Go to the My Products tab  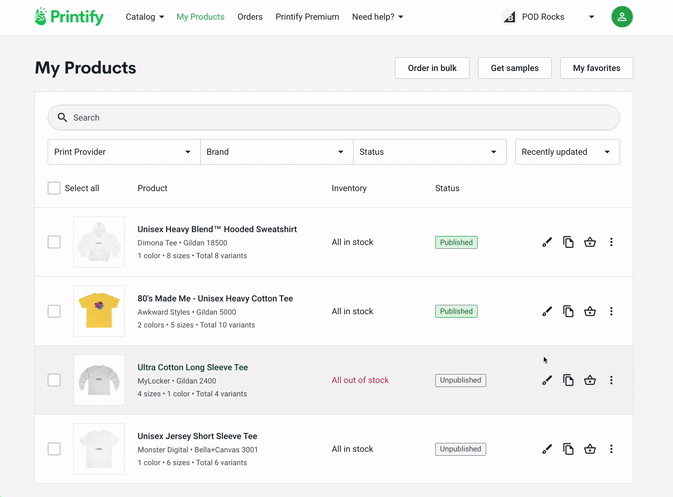(x=200, y=17)
